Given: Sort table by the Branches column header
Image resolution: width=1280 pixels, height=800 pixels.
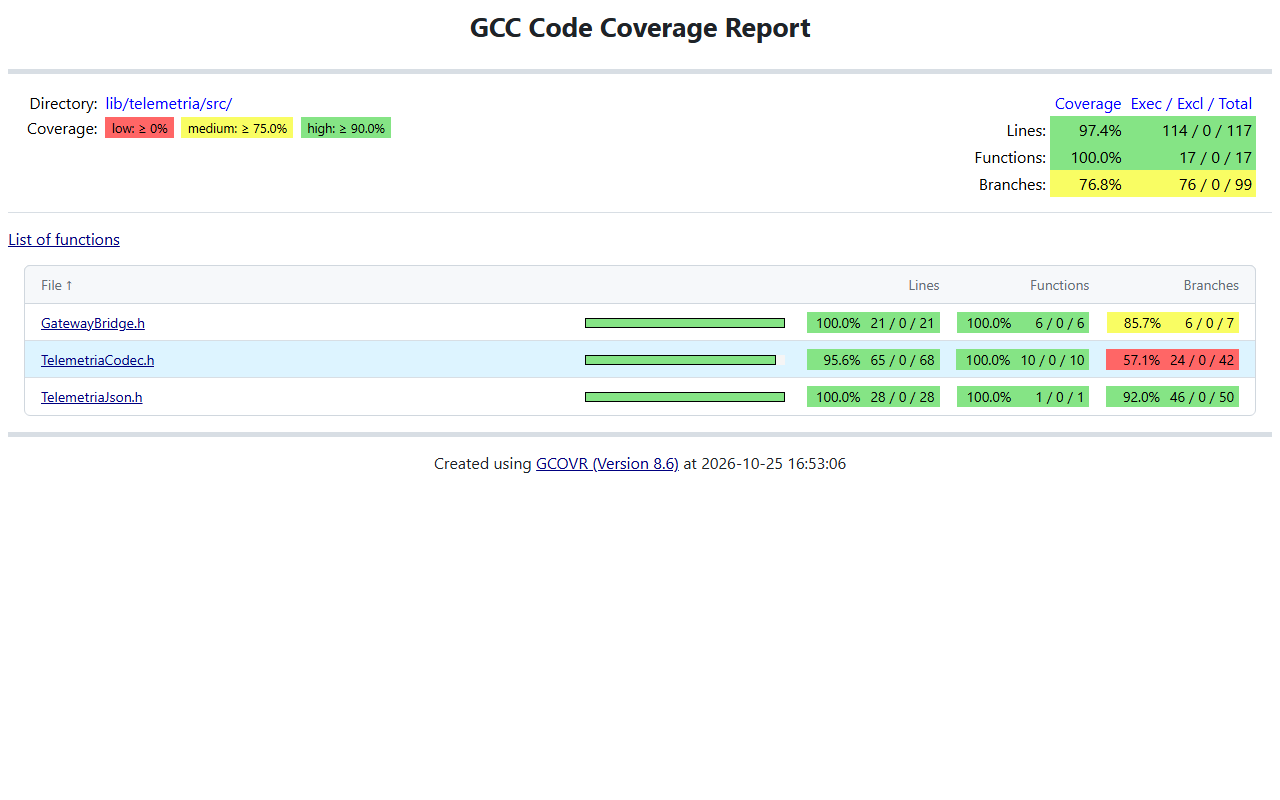Looking at the screenshot, I should tap(1211, 285).
